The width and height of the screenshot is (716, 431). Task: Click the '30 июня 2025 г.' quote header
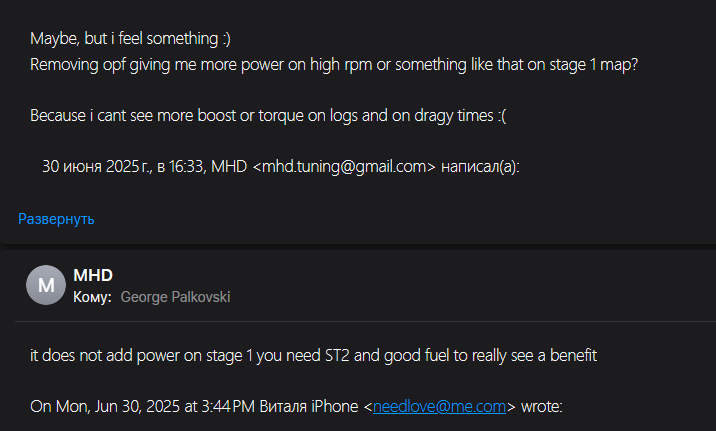(x=281, y=167)
